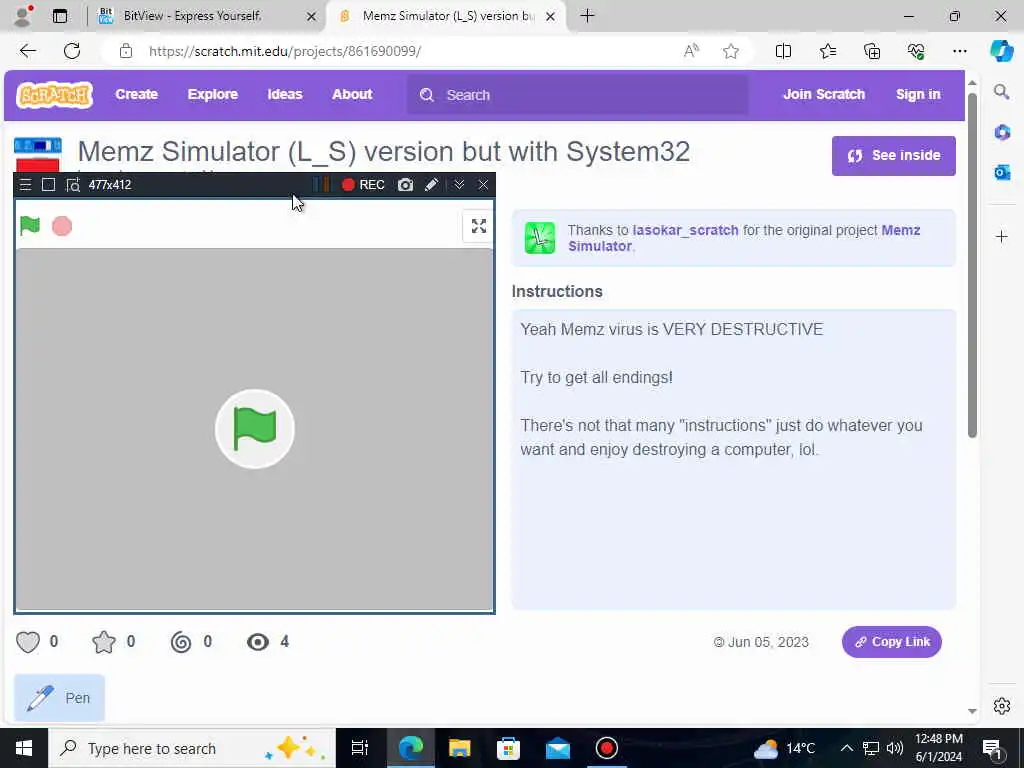Screen dimensions: 1024x768
Task: Choose the recorder custom region select icon
Action: (x=72, y=185)
